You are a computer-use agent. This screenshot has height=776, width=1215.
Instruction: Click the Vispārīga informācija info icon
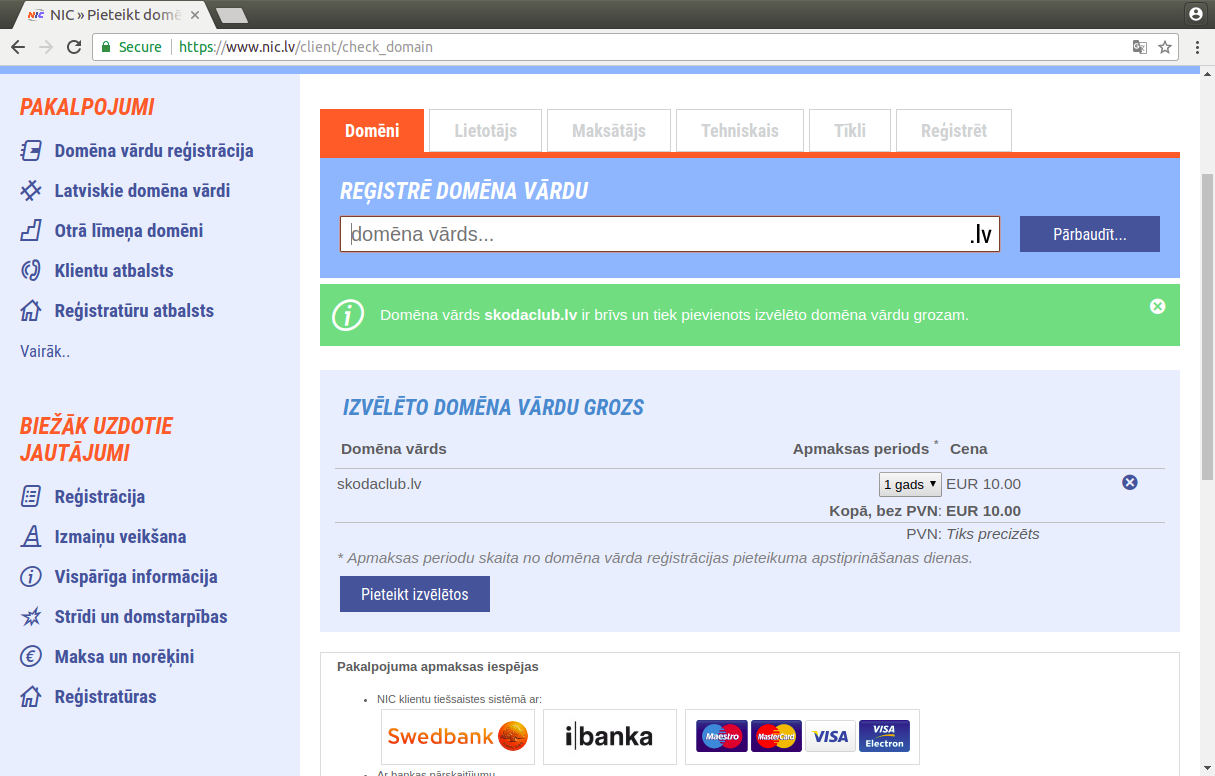[31, 577]
